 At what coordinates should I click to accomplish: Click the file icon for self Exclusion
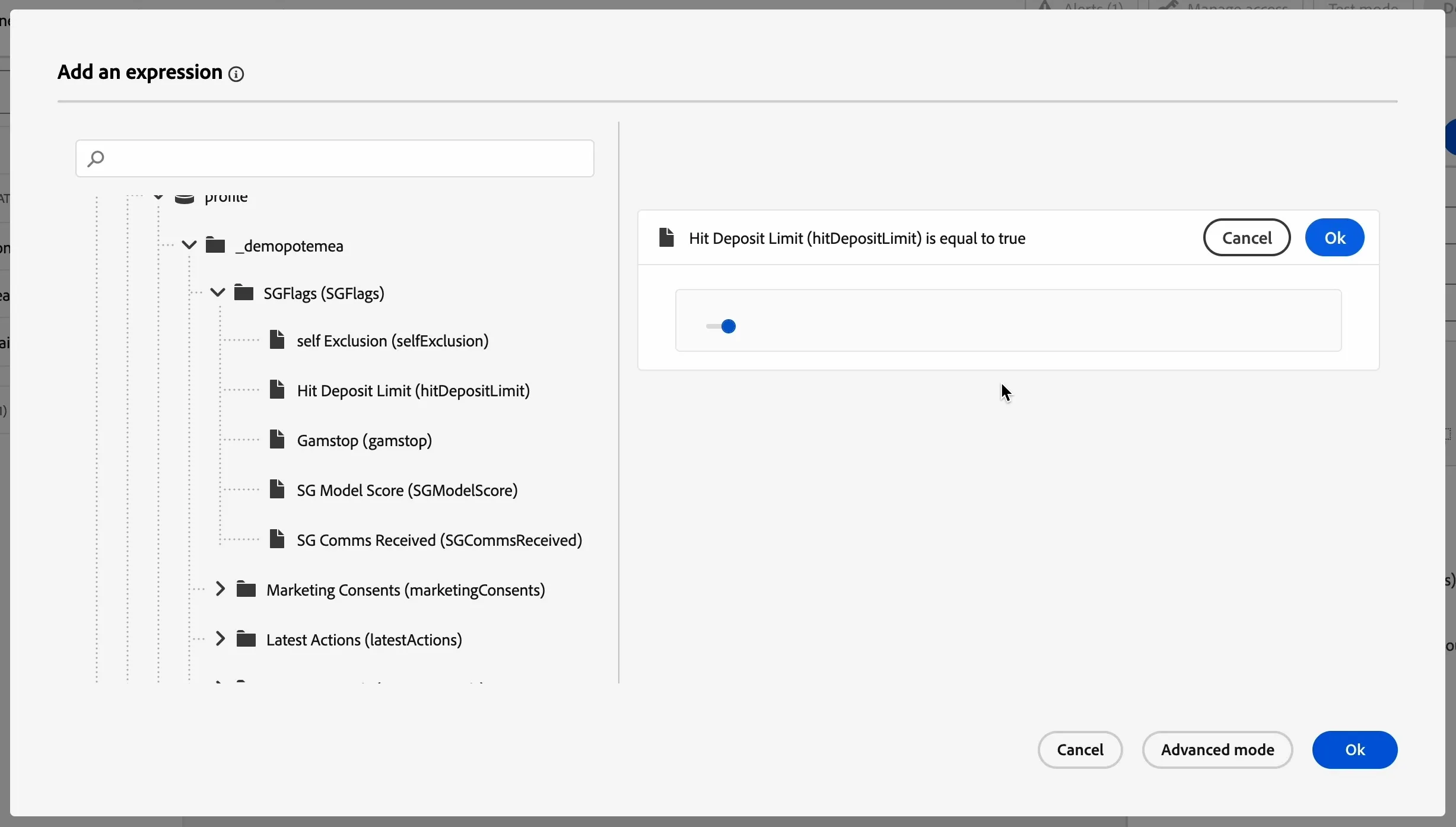pyautogui.click(x=277, y=340)
